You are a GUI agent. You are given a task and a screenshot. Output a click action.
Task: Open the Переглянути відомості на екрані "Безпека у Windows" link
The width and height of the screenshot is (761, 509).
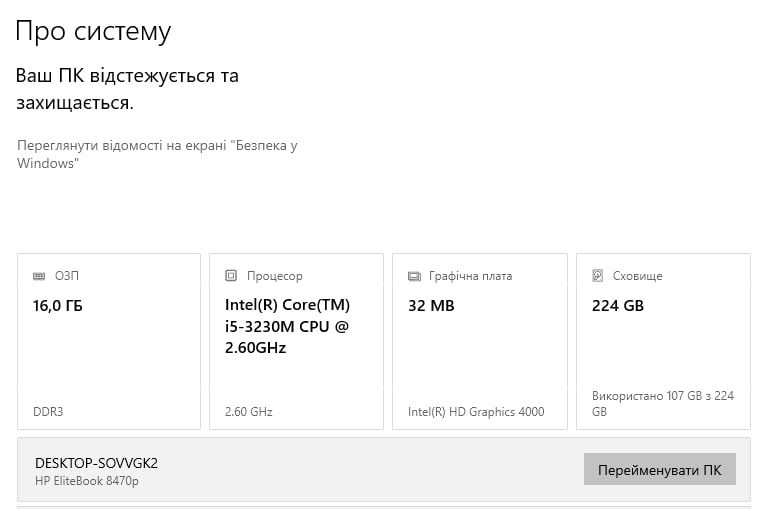click(x=157, y=154)
